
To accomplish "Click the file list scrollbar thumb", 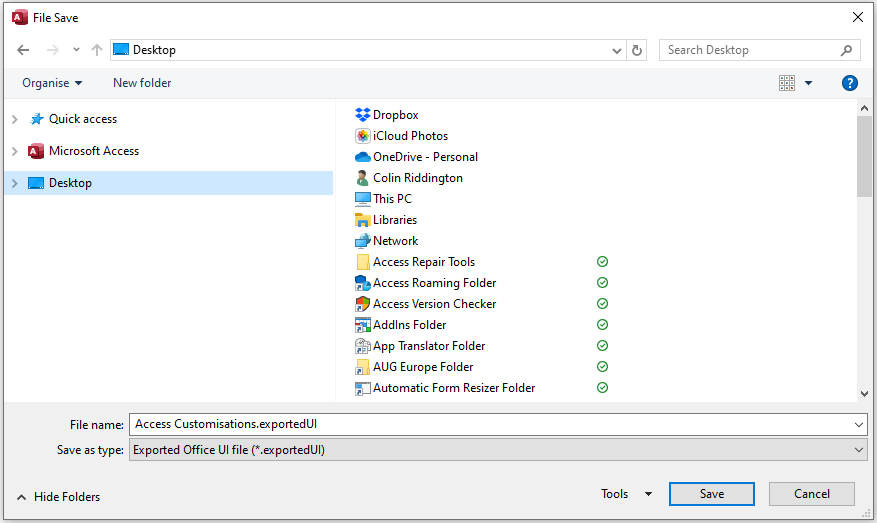I will 864,157.
